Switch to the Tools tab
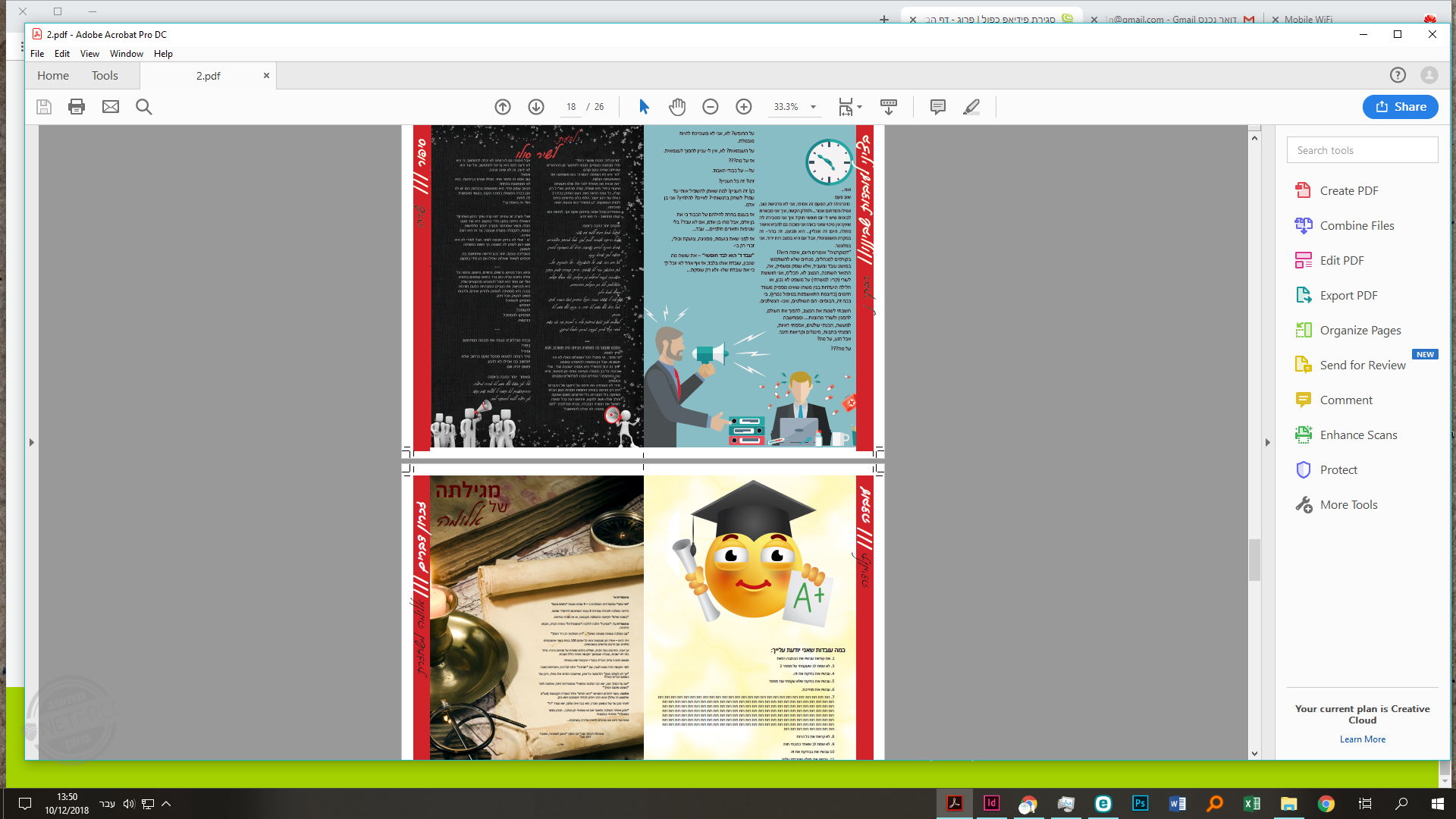The width and height of the screenshot is (1456, 819). click(105, 76)
